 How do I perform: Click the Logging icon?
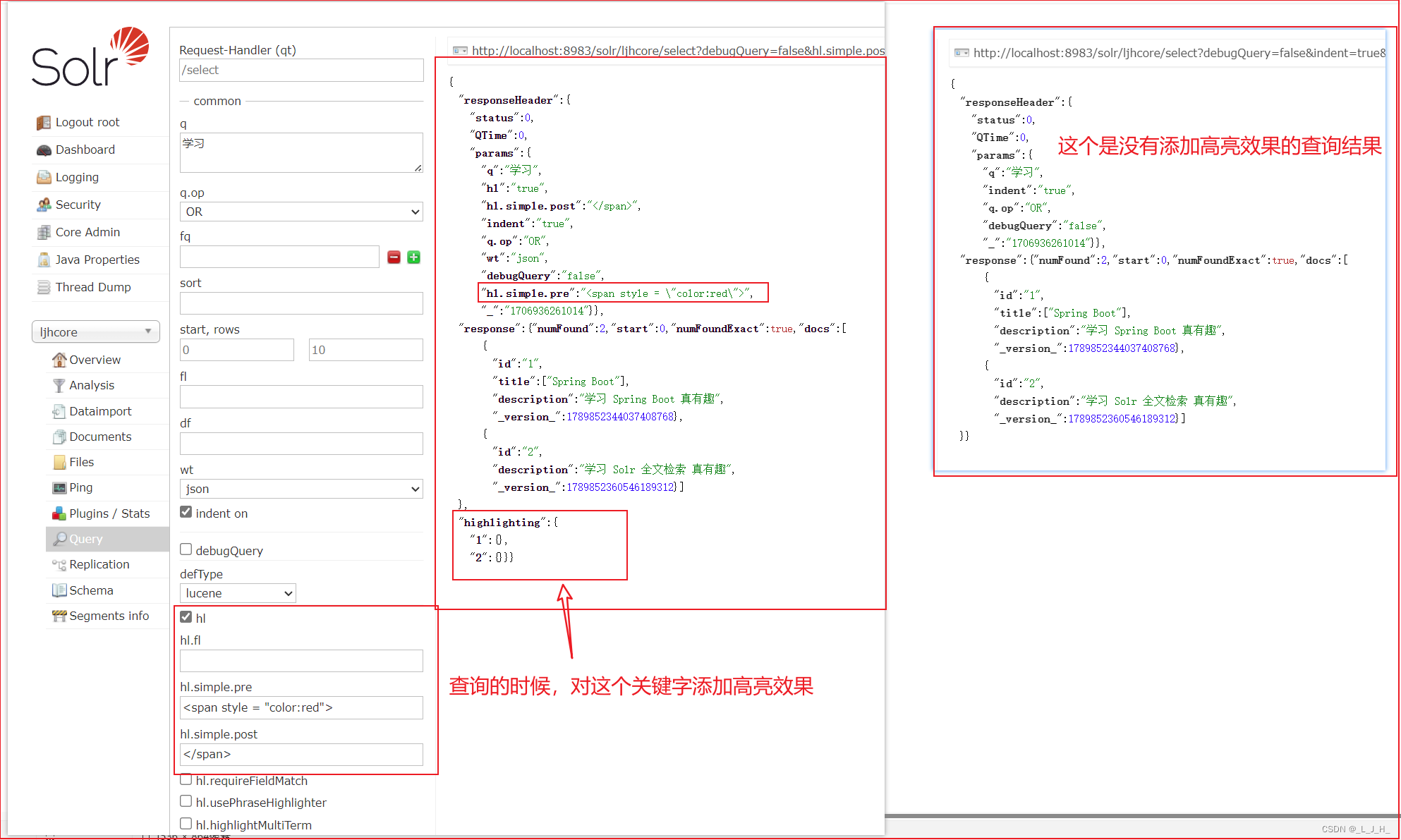coord(44,178)
